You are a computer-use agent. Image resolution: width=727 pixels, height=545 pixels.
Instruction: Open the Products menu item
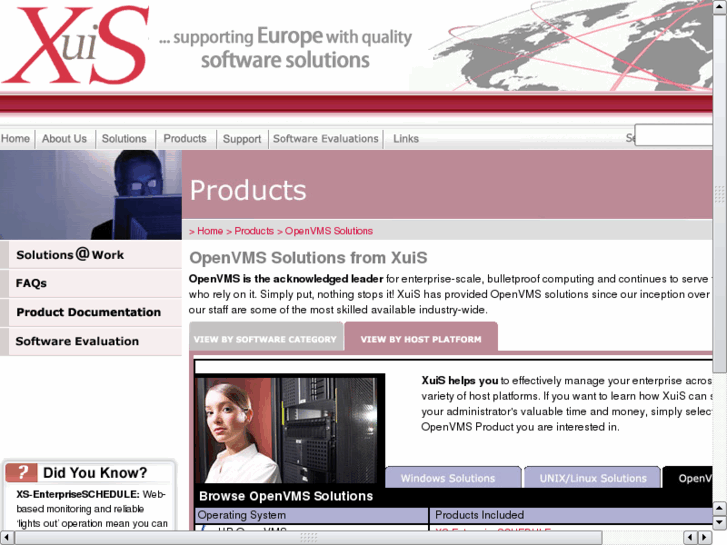pyautogui.click(x=185, y=139)
